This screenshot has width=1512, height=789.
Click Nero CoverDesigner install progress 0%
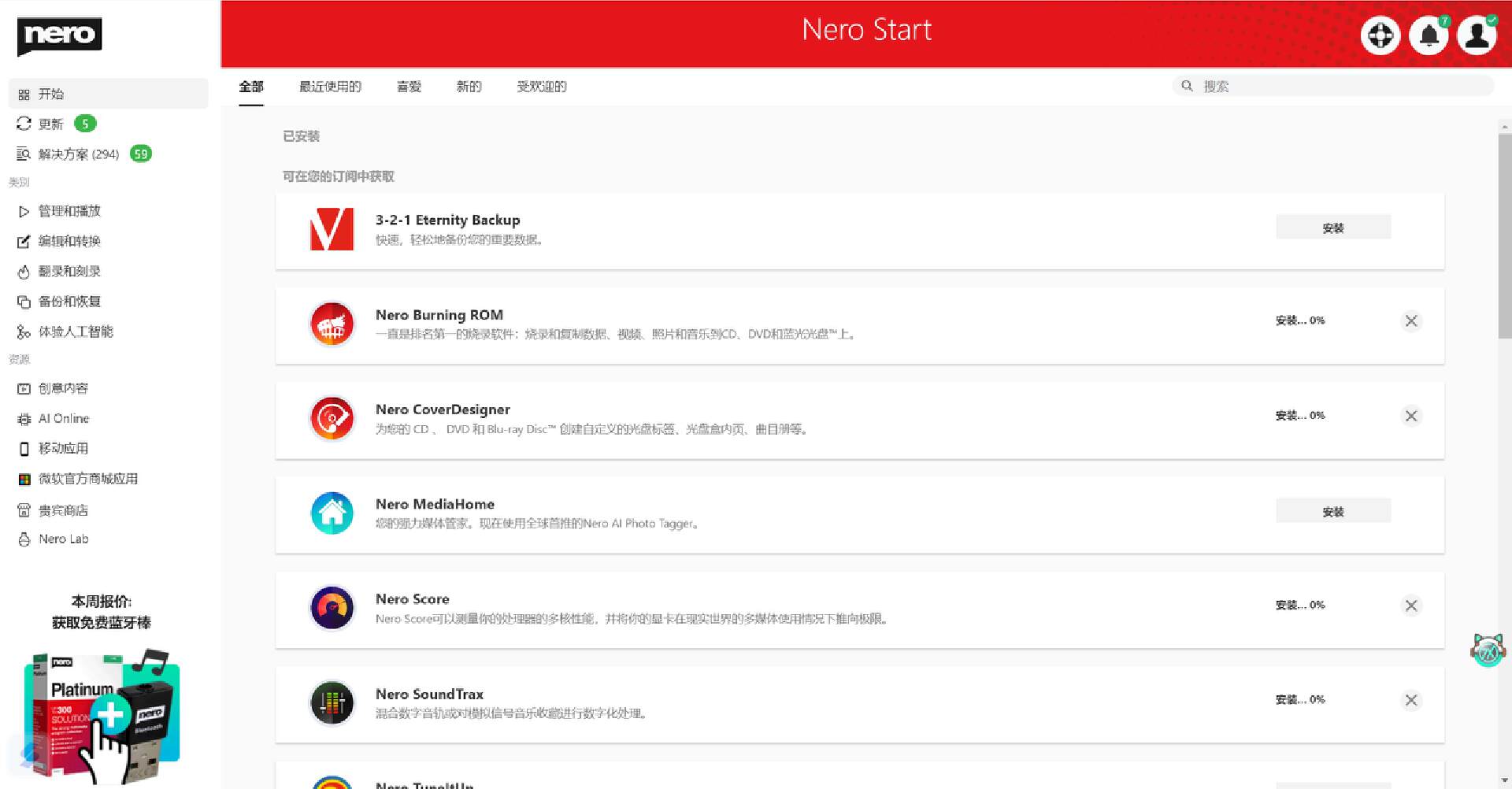[x=1300, y=415]
